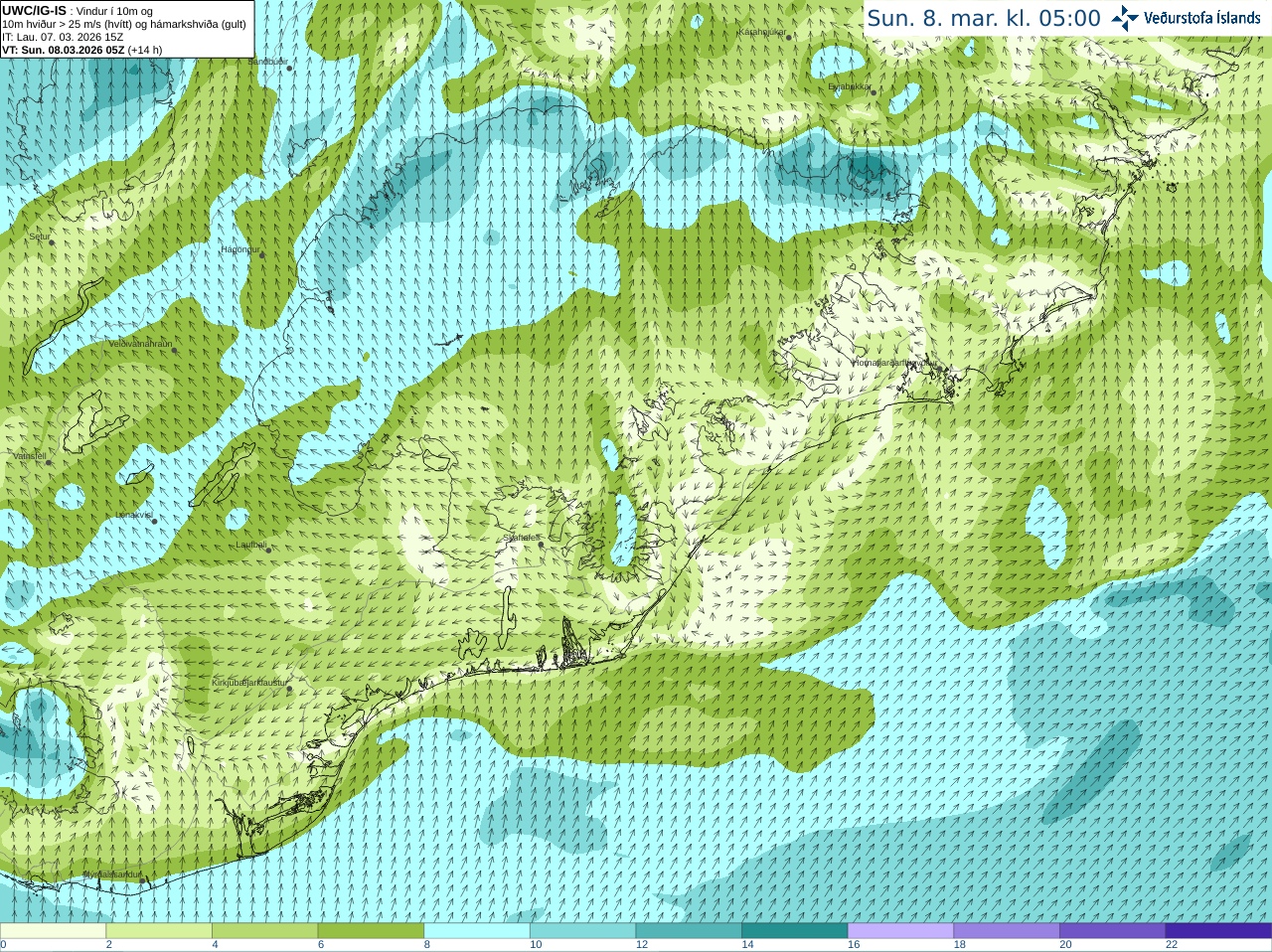Select the Kárahnjúkar station label
Image resolution: width=1272 pixels, height=952 pixels.
pos(762,32)
